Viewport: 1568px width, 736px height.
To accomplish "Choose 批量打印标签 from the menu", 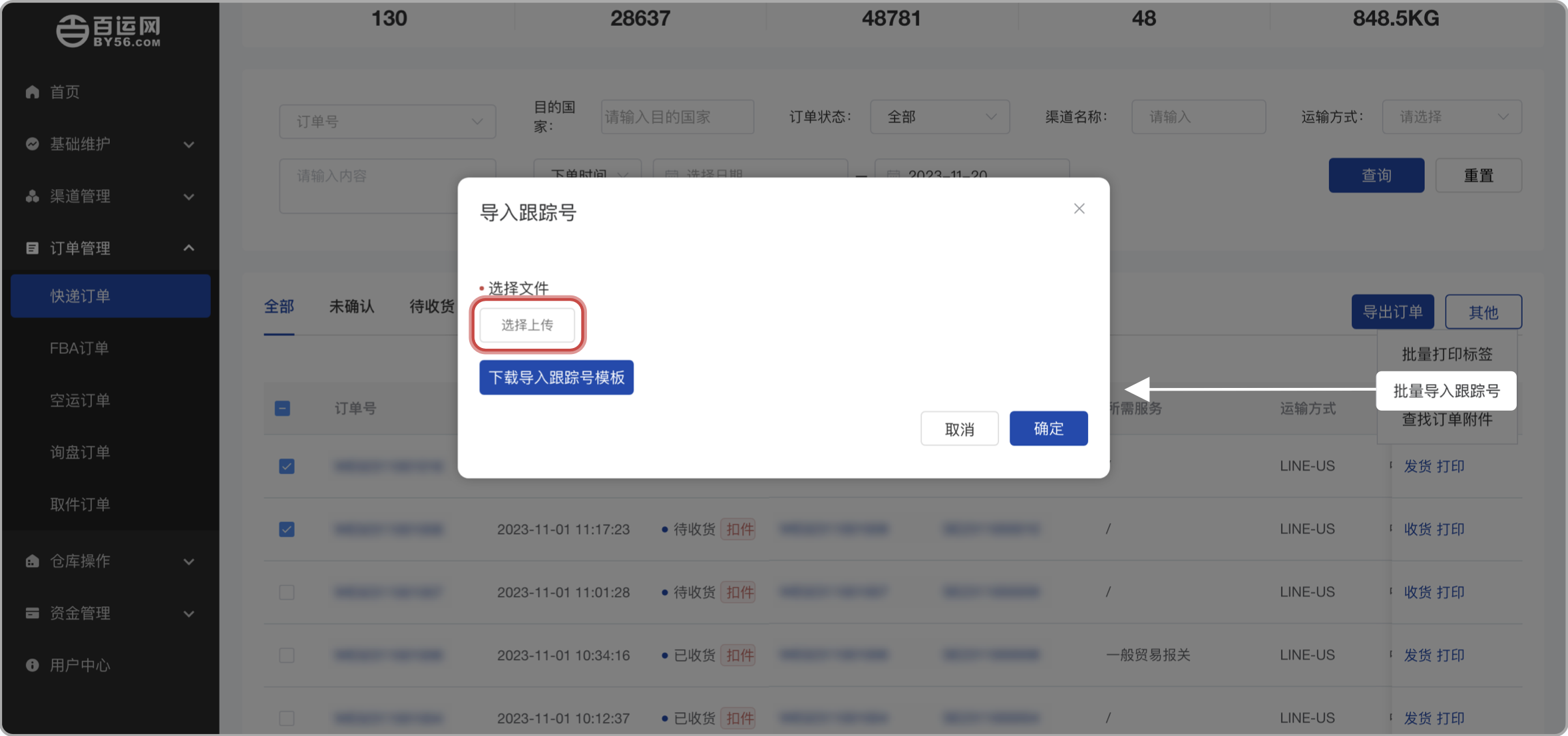I will pyautogui.click(x=1446, y=353).
